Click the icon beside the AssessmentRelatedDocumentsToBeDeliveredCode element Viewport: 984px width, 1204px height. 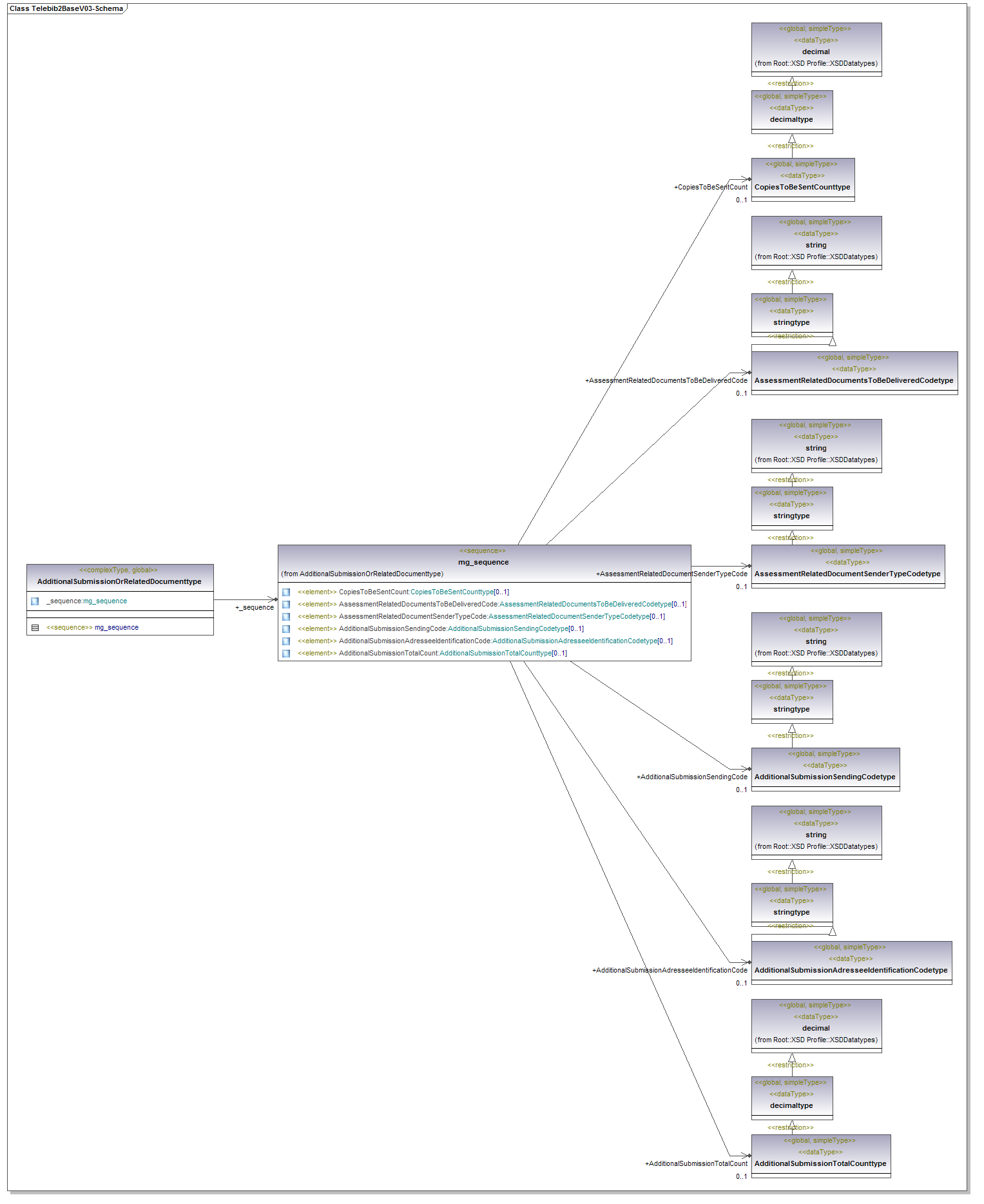[285, 605]
